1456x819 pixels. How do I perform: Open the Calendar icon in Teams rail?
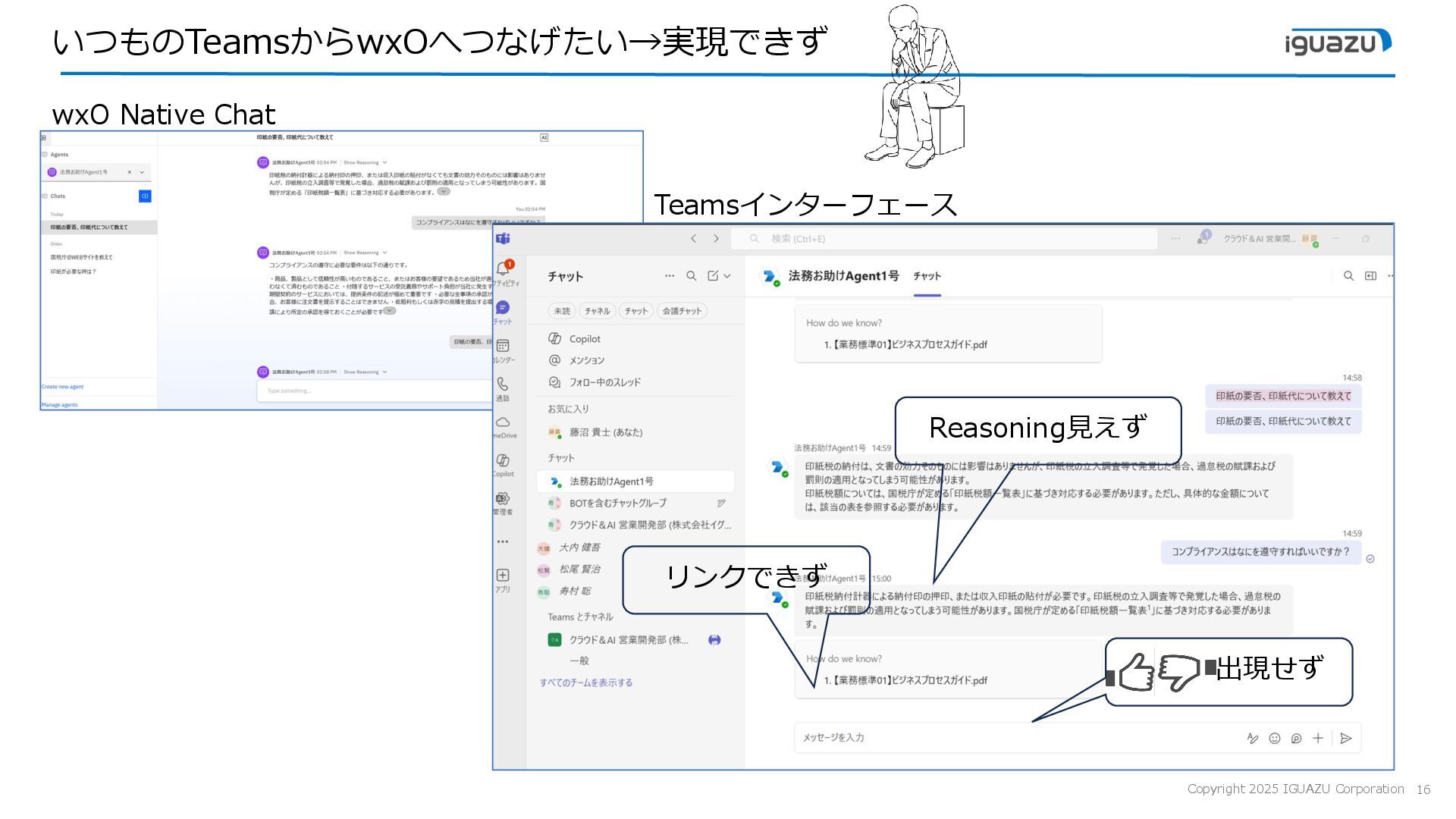coord(503,346)
